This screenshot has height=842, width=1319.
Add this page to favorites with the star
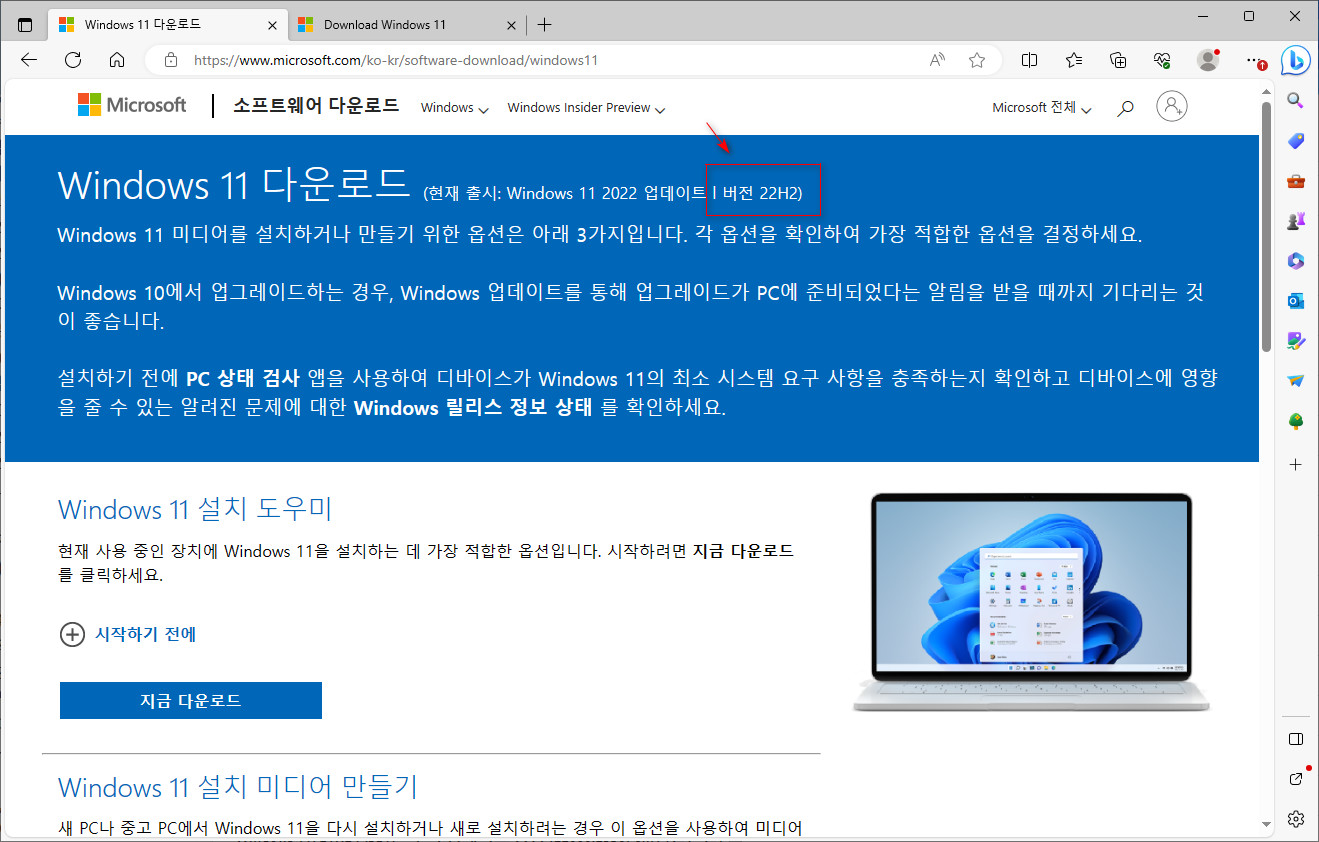977,60
